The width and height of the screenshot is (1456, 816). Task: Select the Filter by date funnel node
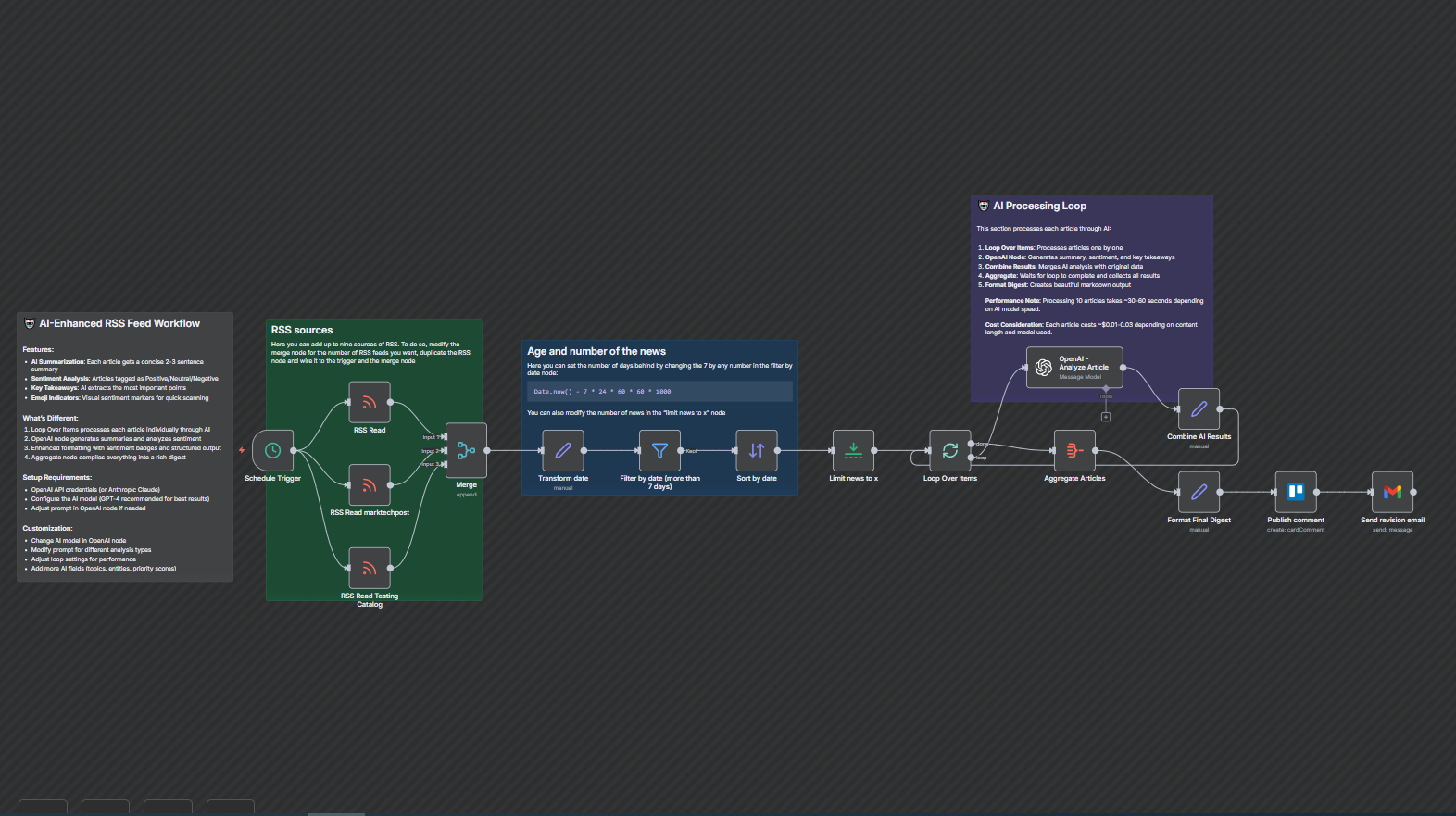[659, 451]
